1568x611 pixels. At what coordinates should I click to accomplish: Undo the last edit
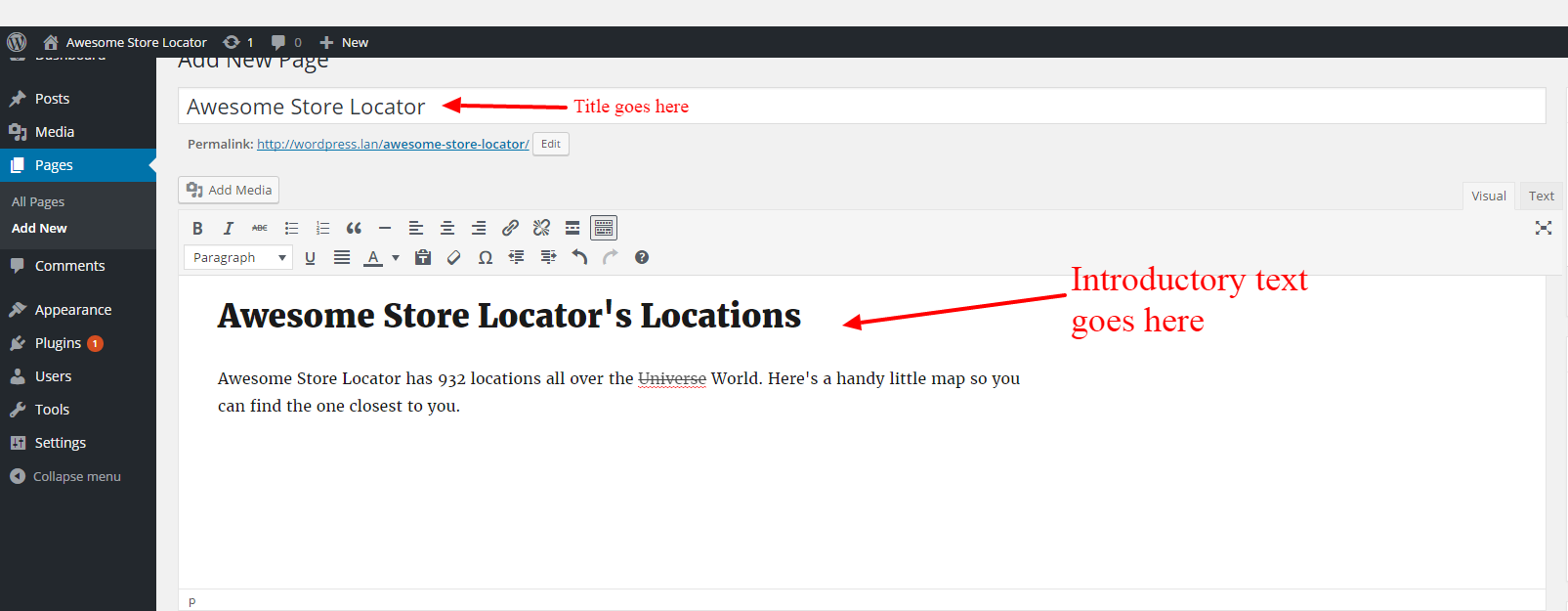pyautogui.click(x=579, y=257)
